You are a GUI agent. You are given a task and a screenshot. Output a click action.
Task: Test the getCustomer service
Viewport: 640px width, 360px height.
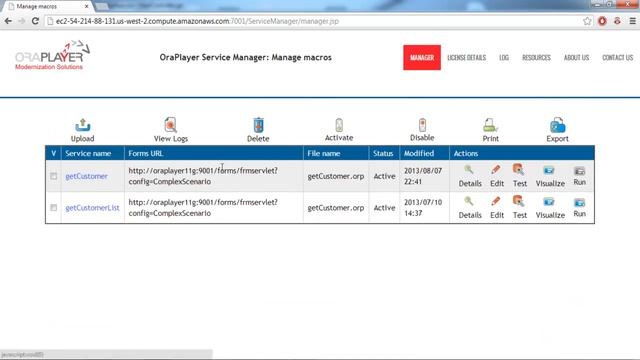point(520,176)
